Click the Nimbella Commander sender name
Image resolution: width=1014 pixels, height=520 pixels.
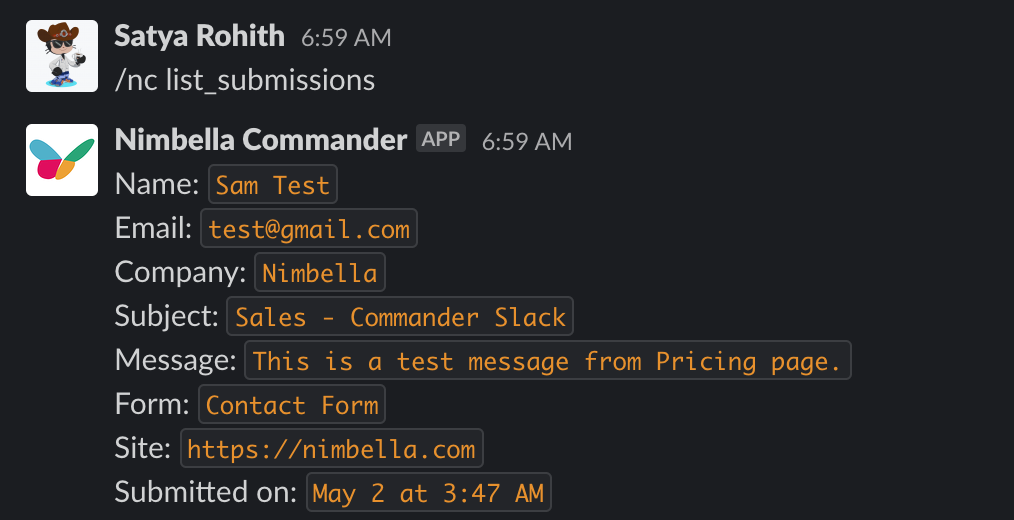[x=261, y=140]
